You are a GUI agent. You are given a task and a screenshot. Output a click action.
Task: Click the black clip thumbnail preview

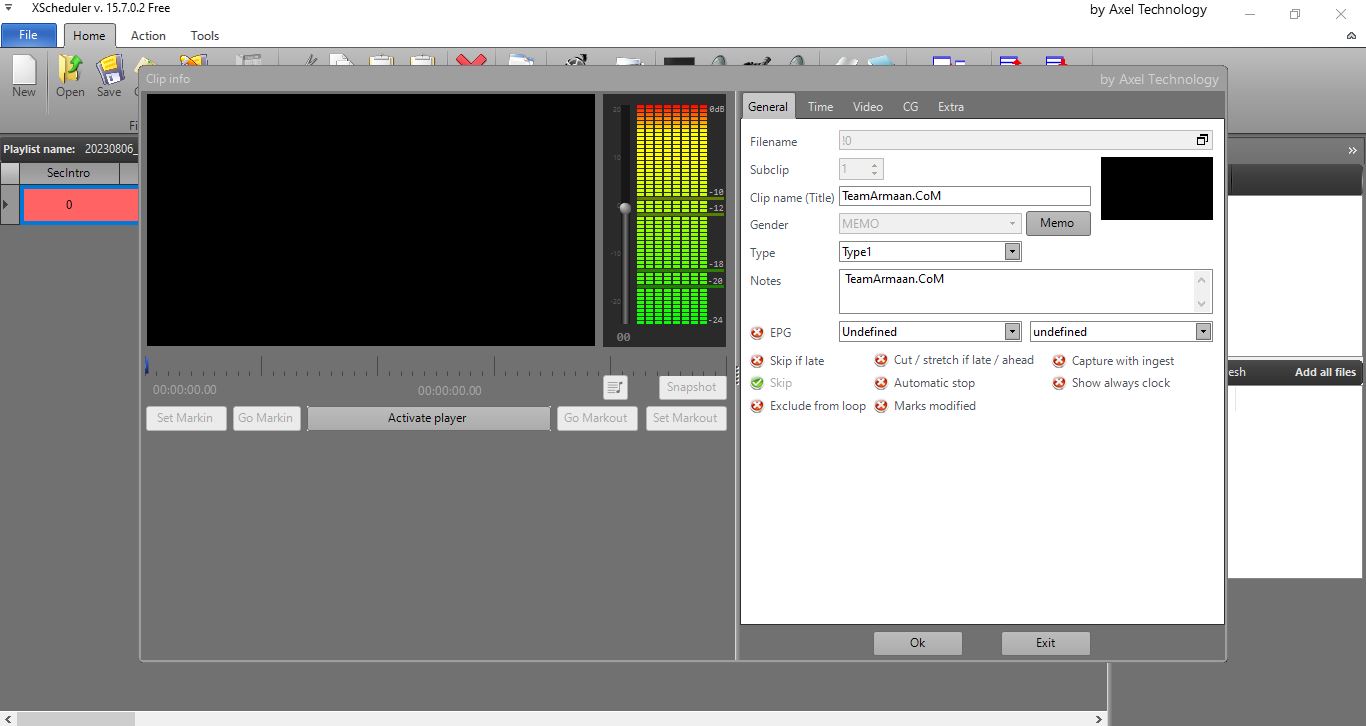coord(1156,188)
